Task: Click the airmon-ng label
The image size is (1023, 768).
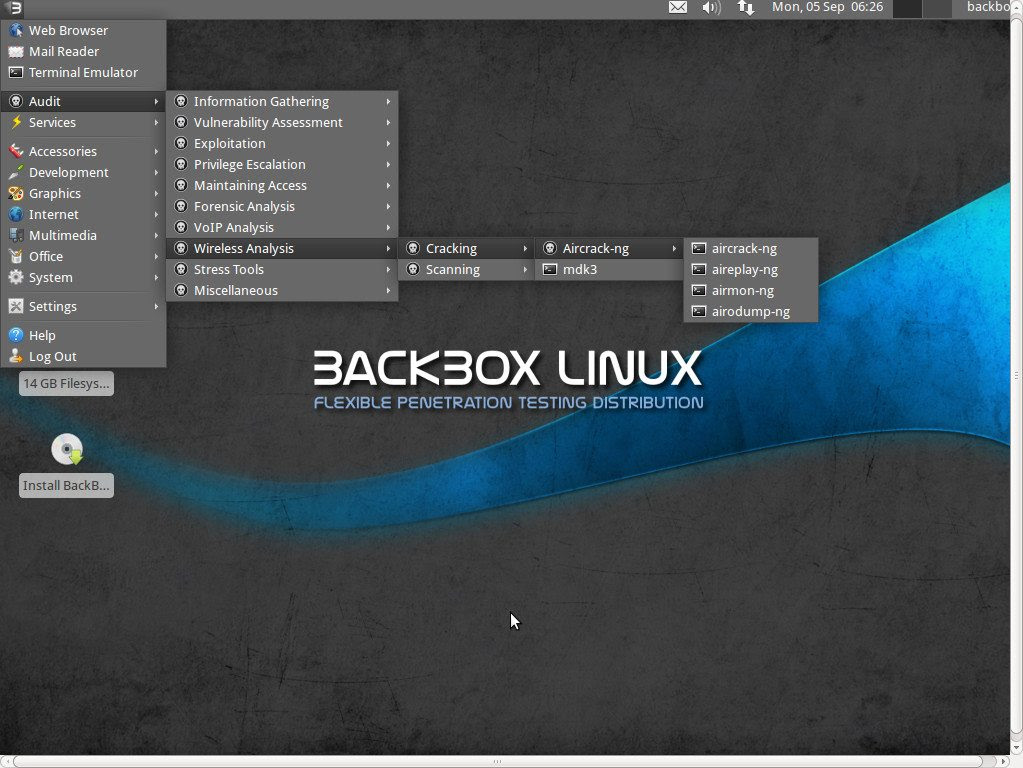Action: click(742, 291)
